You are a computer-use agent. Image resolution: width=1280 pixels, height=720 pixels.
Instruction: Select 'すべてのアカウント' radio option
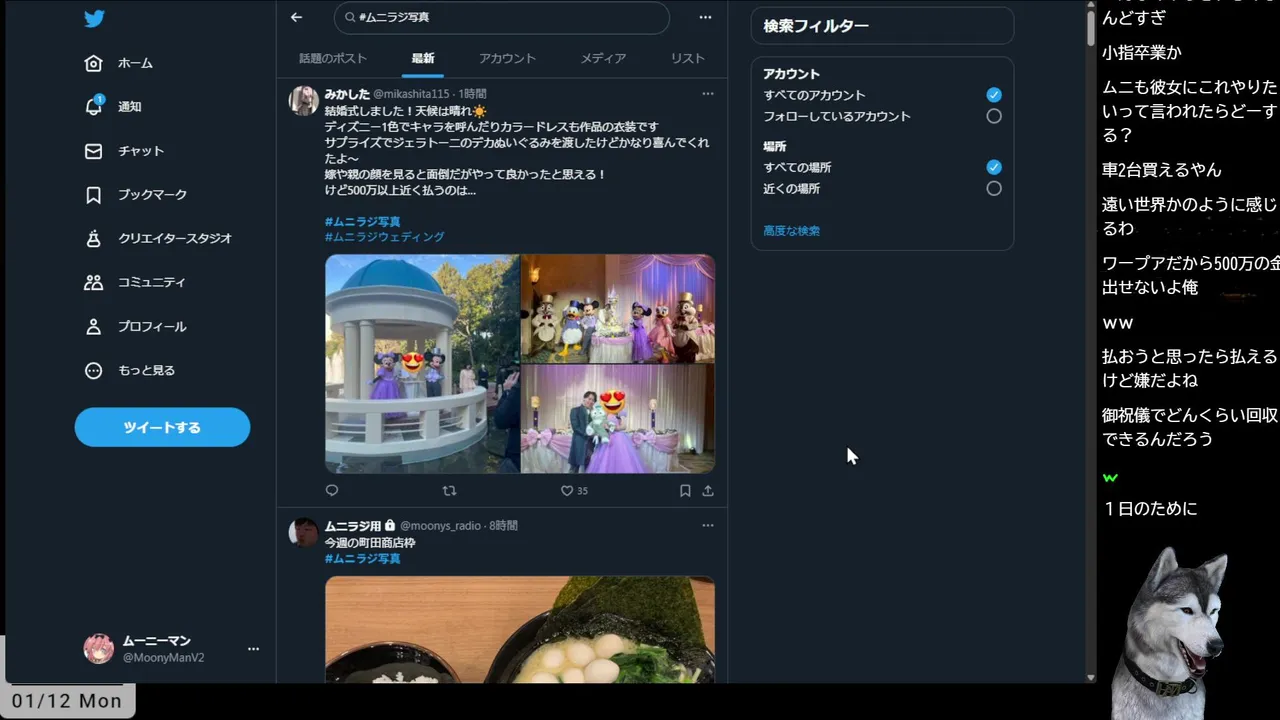(993, 95)
